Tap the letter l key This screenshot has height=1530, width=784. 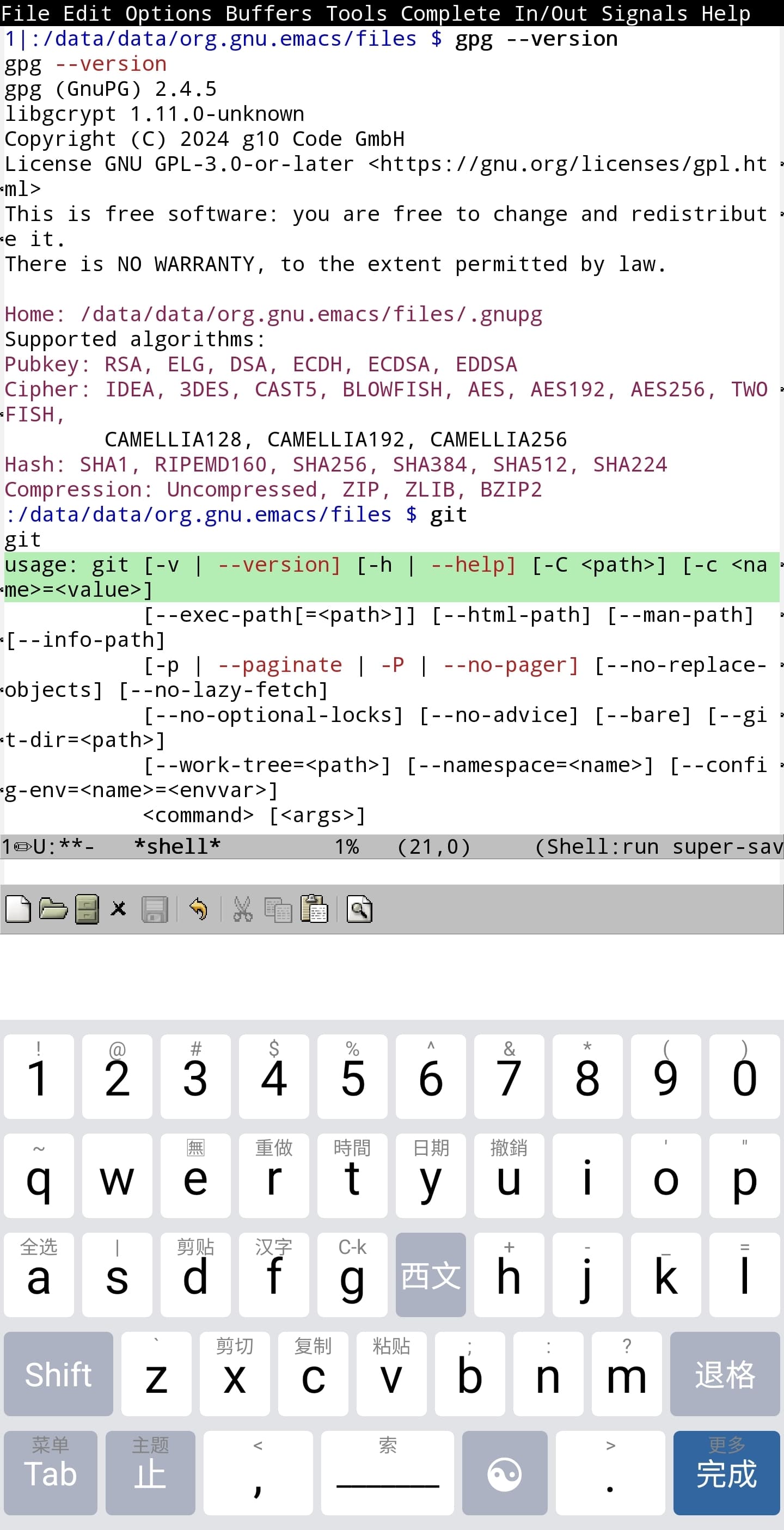(744, 1275)
